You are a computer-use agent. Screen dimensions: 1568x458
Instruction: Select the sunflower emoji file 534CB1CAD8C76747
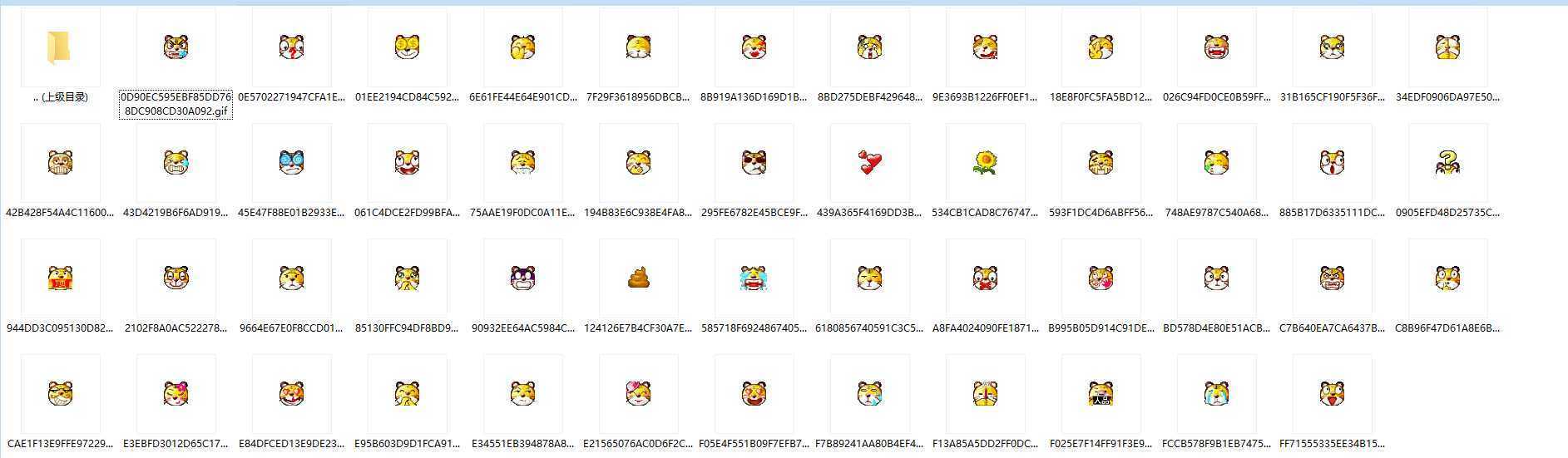985,163
